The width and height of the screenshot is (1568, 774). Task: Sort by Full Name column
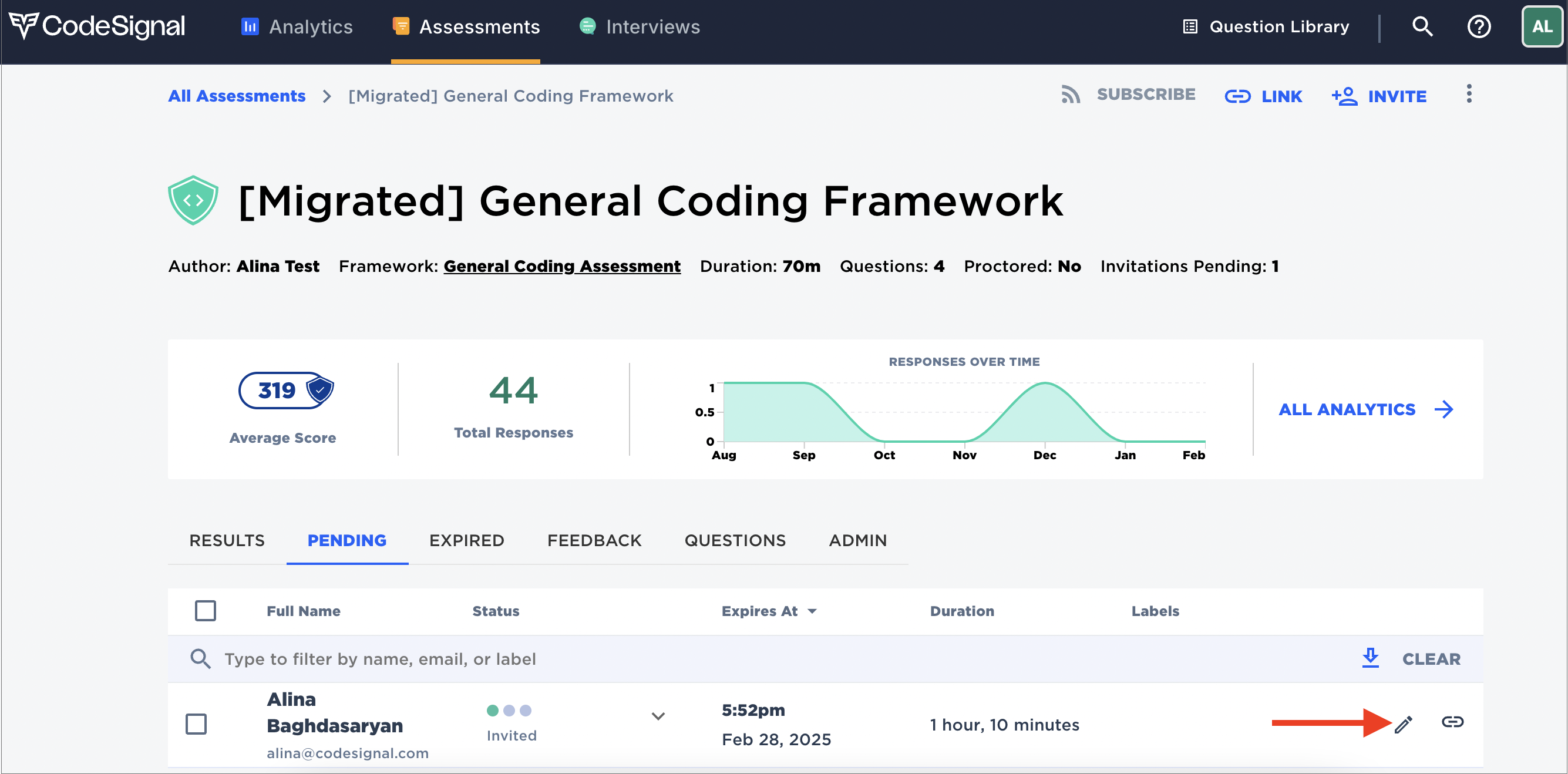point(303,611)
